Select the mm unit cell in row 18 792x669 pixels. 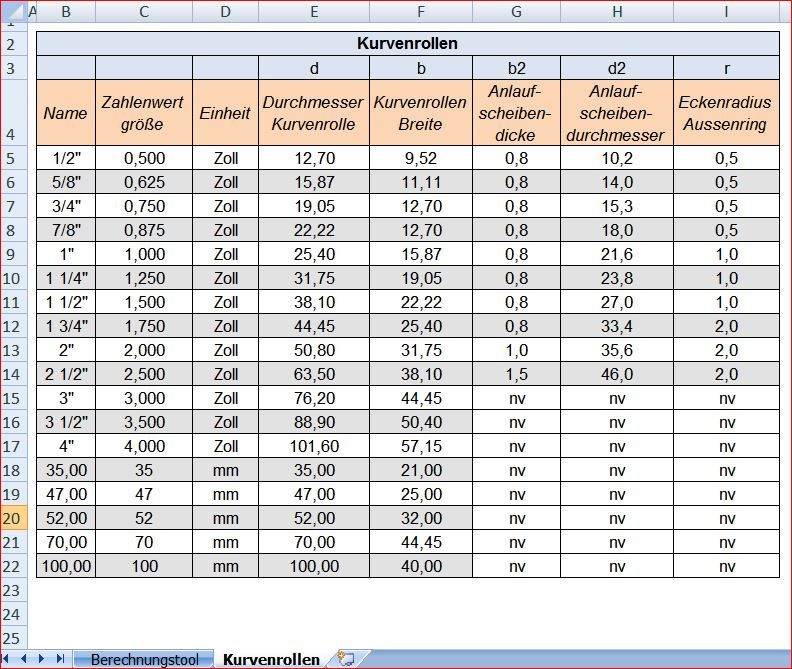pos(225,470)
